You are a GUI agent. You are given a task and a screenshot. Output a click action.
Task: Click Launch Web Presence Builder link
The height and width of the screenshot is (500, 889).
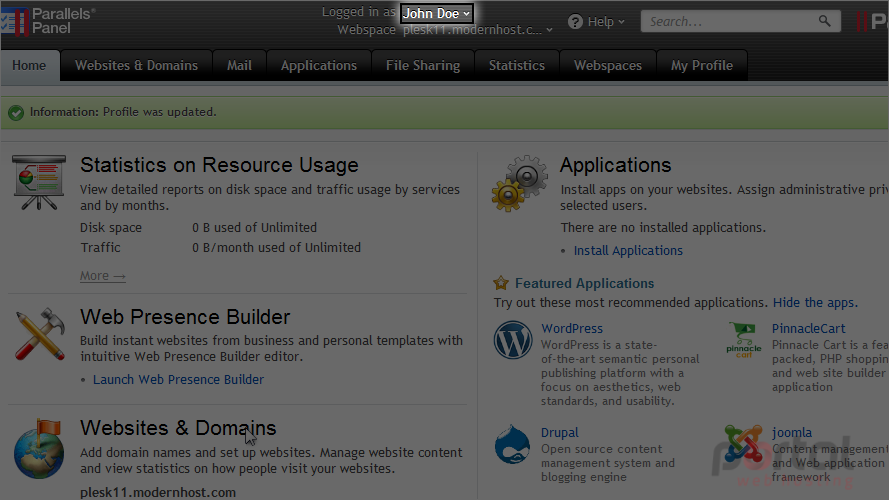[x=179, y=379]
